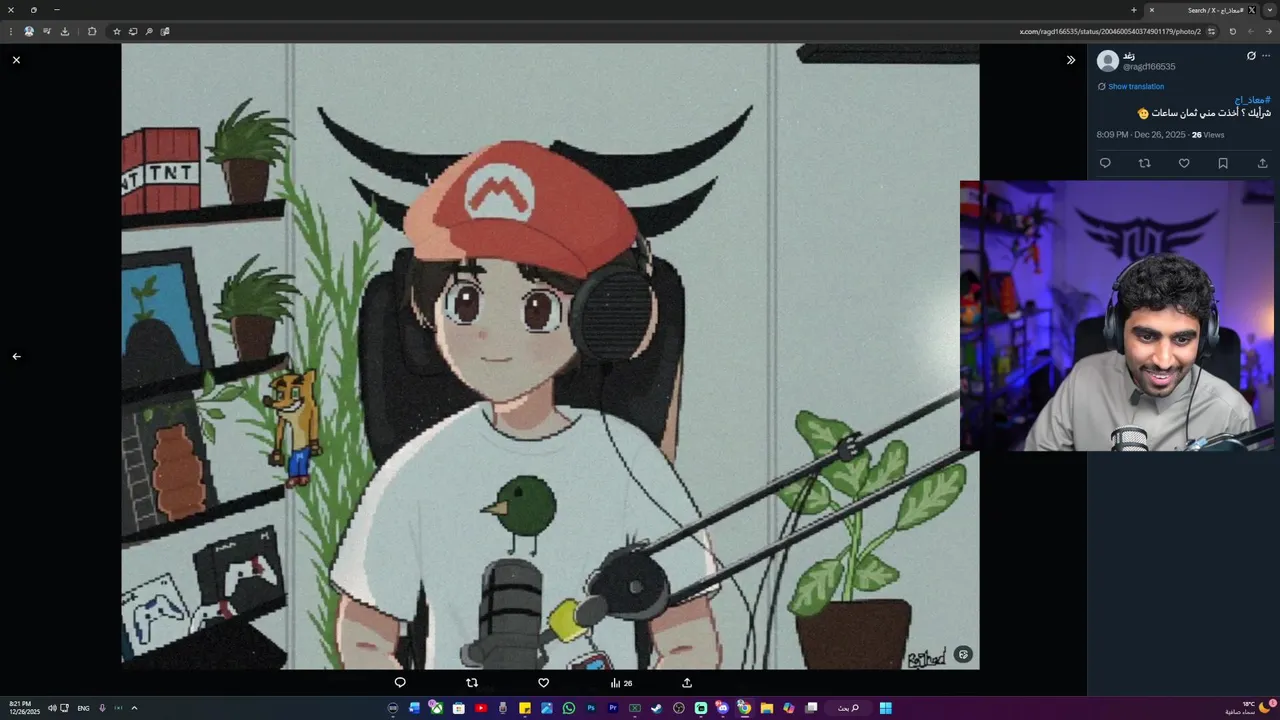Like heart icon below the photo
The image size is (1280, 720).
[x=544, y=683]
